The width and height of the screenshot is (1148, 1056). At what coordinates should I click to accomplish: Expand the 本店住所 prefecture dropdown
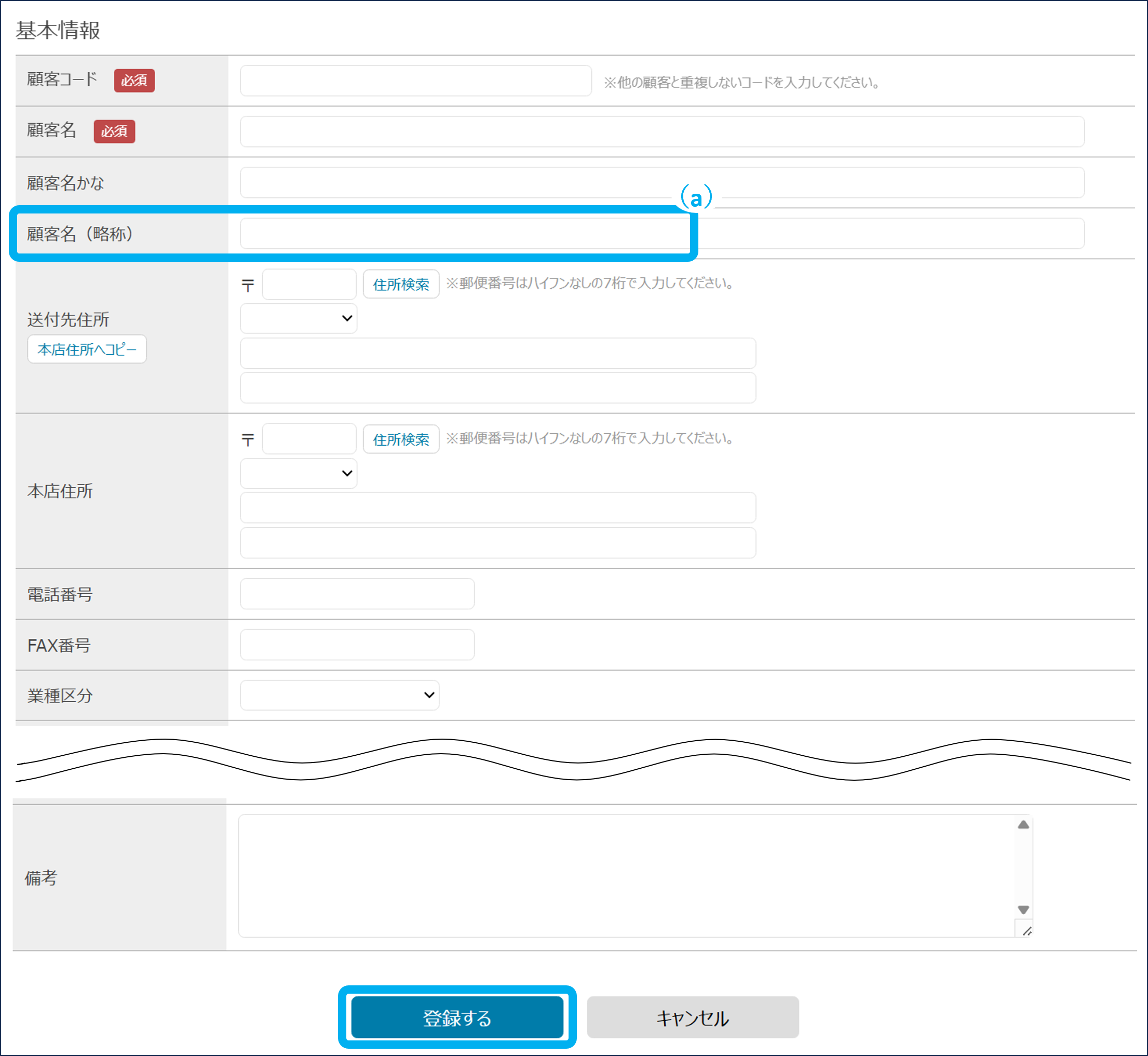[298, 473]
